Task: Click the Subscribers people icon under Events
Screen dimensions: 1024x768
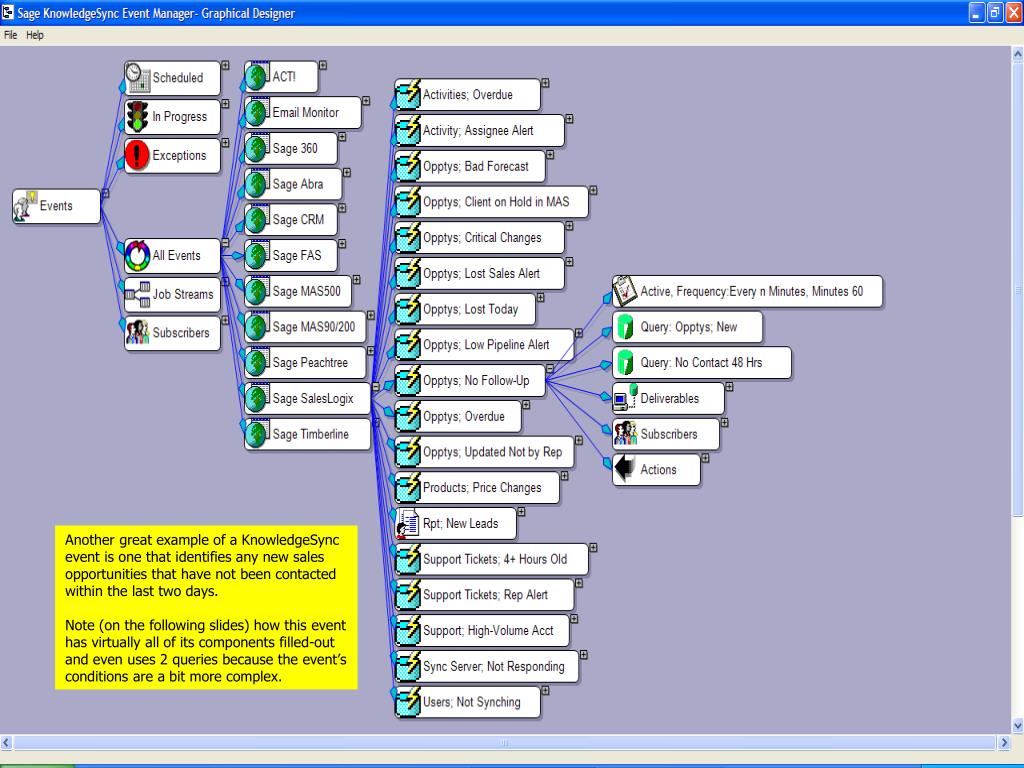Action: click(x=138, y=332)
